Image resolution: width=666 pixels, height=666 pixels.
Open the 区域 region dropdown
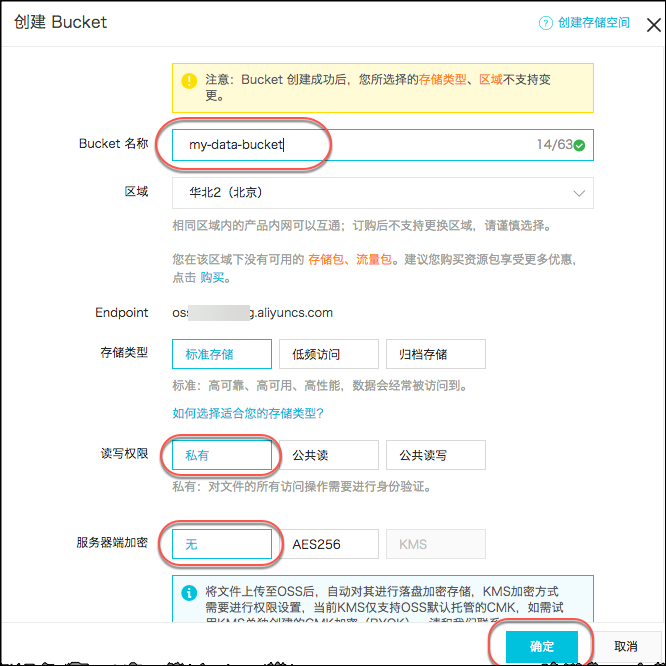click(x=382, y=192)
